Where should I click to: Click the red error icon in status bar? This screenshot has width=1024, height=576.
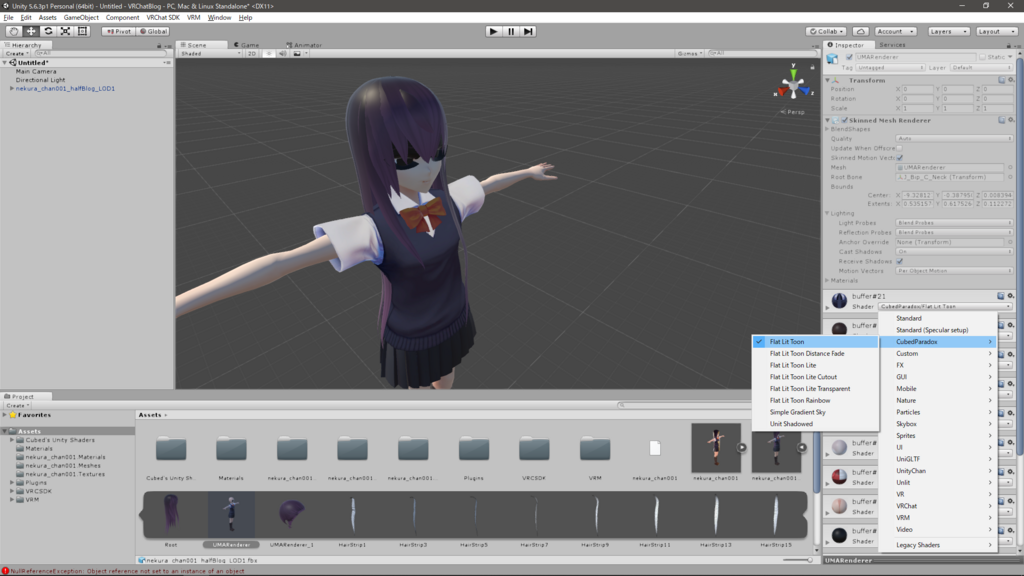click(x=5, y=571)
